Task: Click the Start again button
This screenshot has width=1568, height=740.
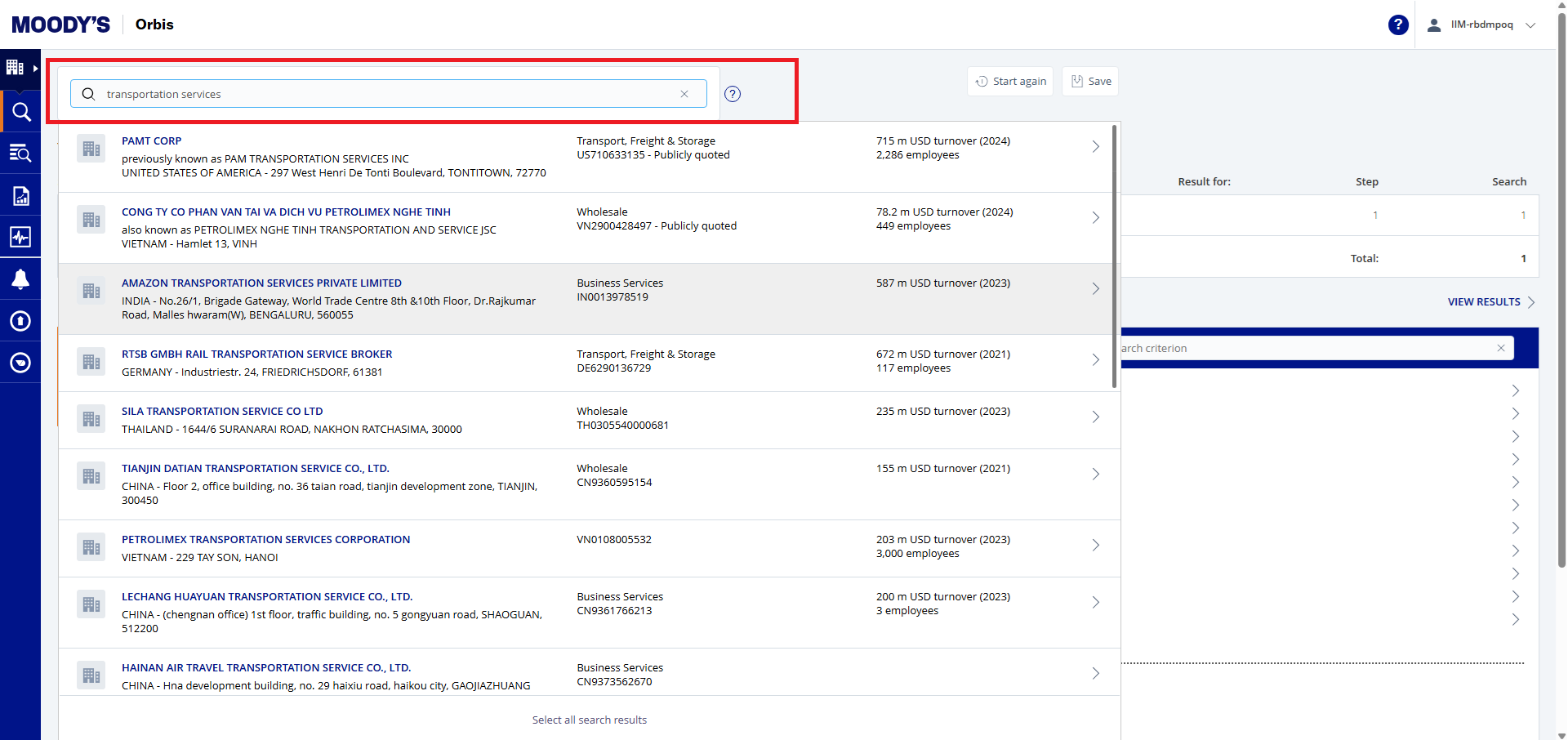Action: pyautogui.click(x=1010, y=82)
